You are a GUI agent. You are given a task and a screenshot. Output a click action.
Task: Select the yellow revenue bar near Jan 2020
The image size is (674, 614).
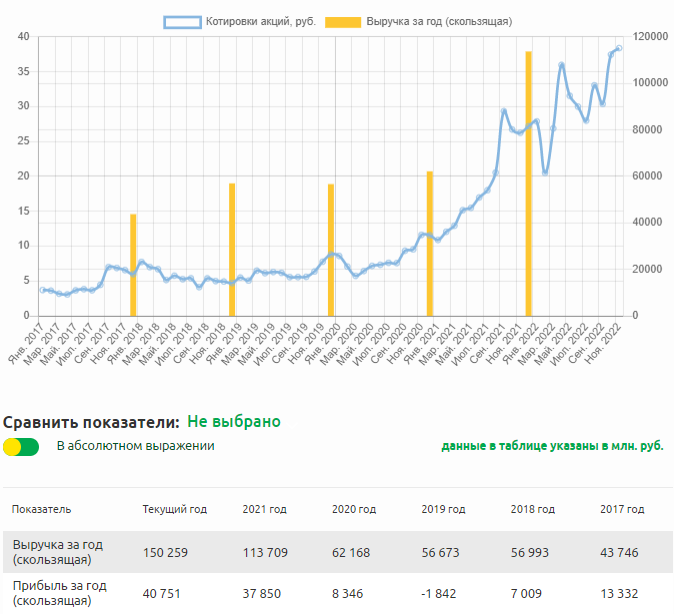(331, 250)
